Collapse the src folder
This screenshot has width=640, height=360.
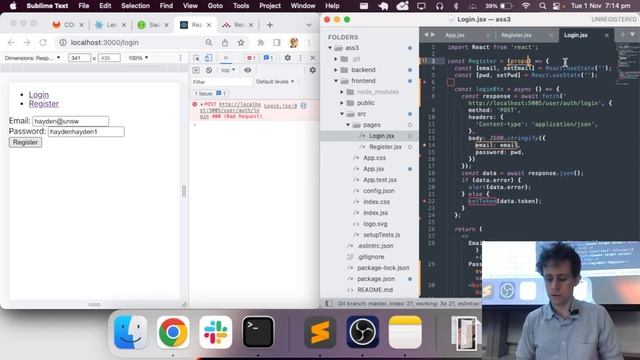click(342, 114)
